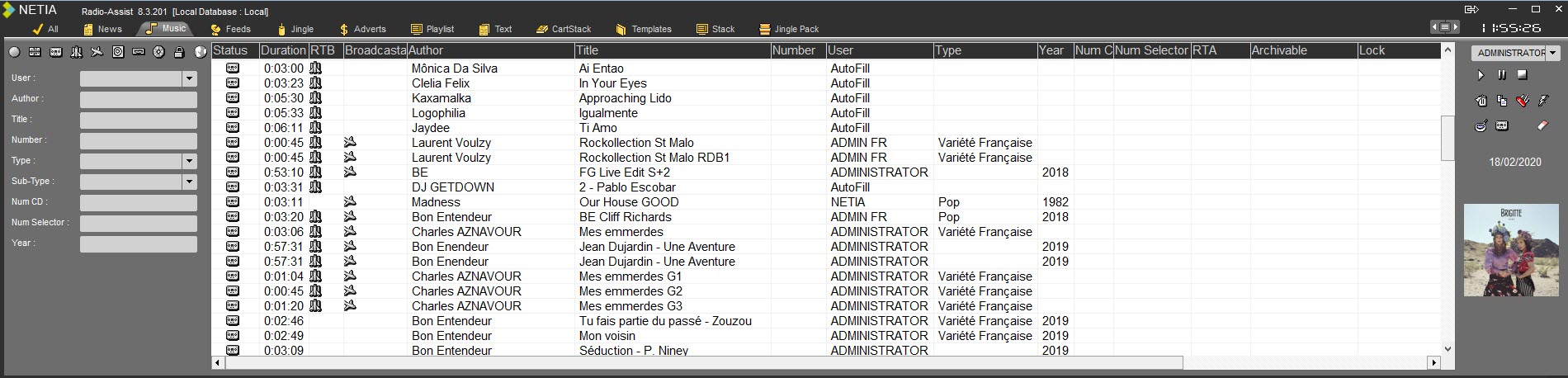Click the Author column header

(x=490, y=50)
